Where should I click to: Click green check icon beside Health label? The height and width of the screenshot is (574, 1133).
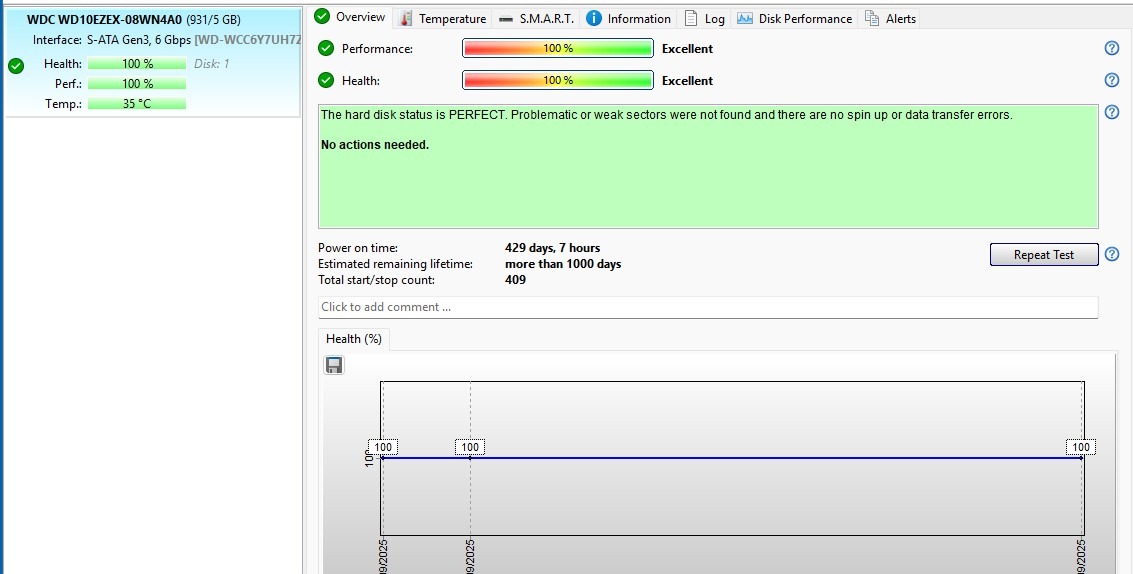(x=326, y=81)
